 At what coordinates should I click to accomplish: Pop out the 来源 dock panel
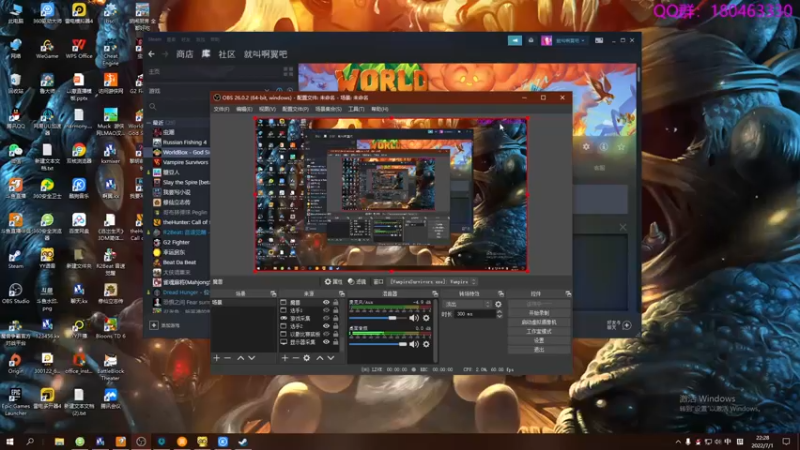click(x=341, y=294)
